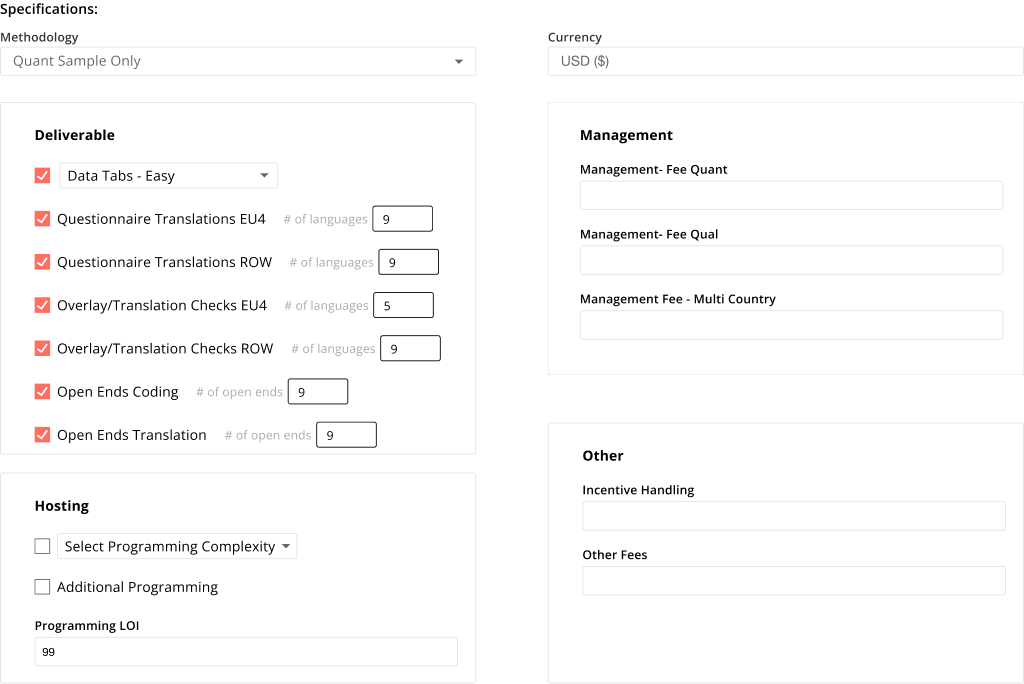Click languages field for Questionnaire Translations EU4
This screenshot has width=1024, height=684.
pos(402,219)
